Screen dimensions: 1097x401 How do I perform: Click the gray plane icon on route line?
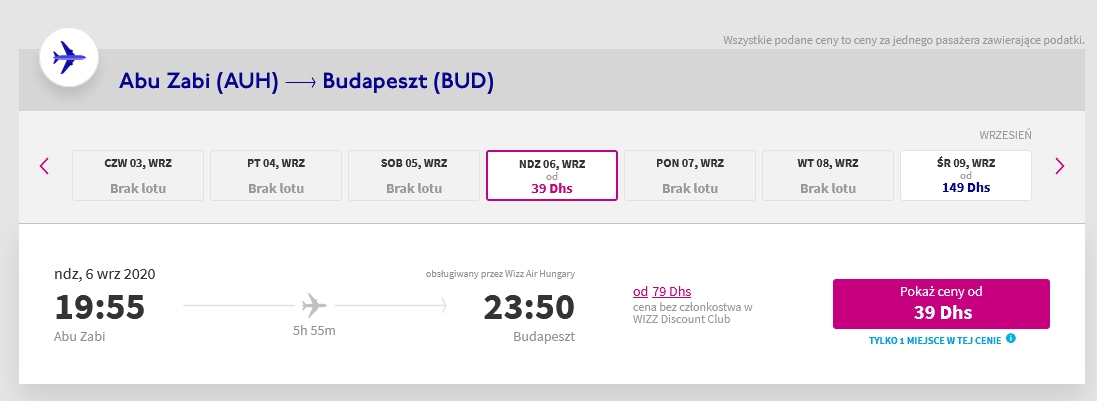pos(314,305)
